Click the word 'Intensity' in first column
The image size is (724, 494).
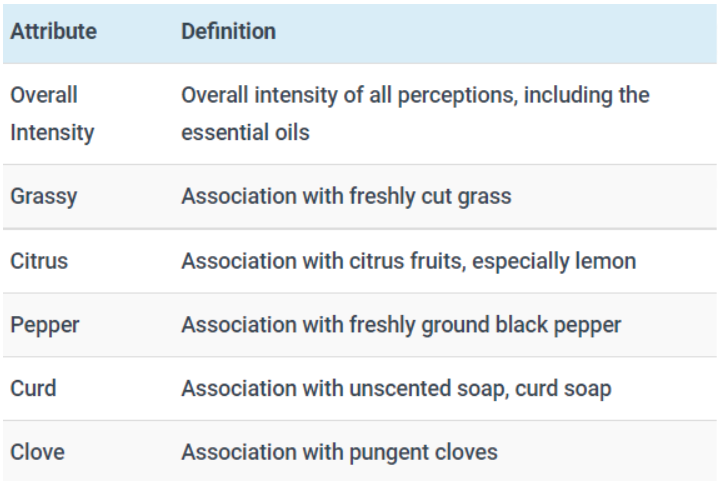tap(52, 133)
